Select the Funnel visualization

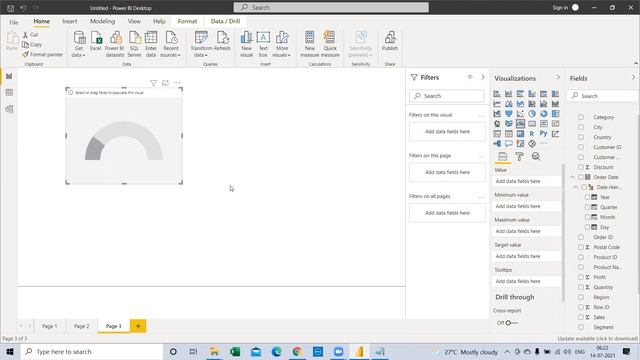509,114
